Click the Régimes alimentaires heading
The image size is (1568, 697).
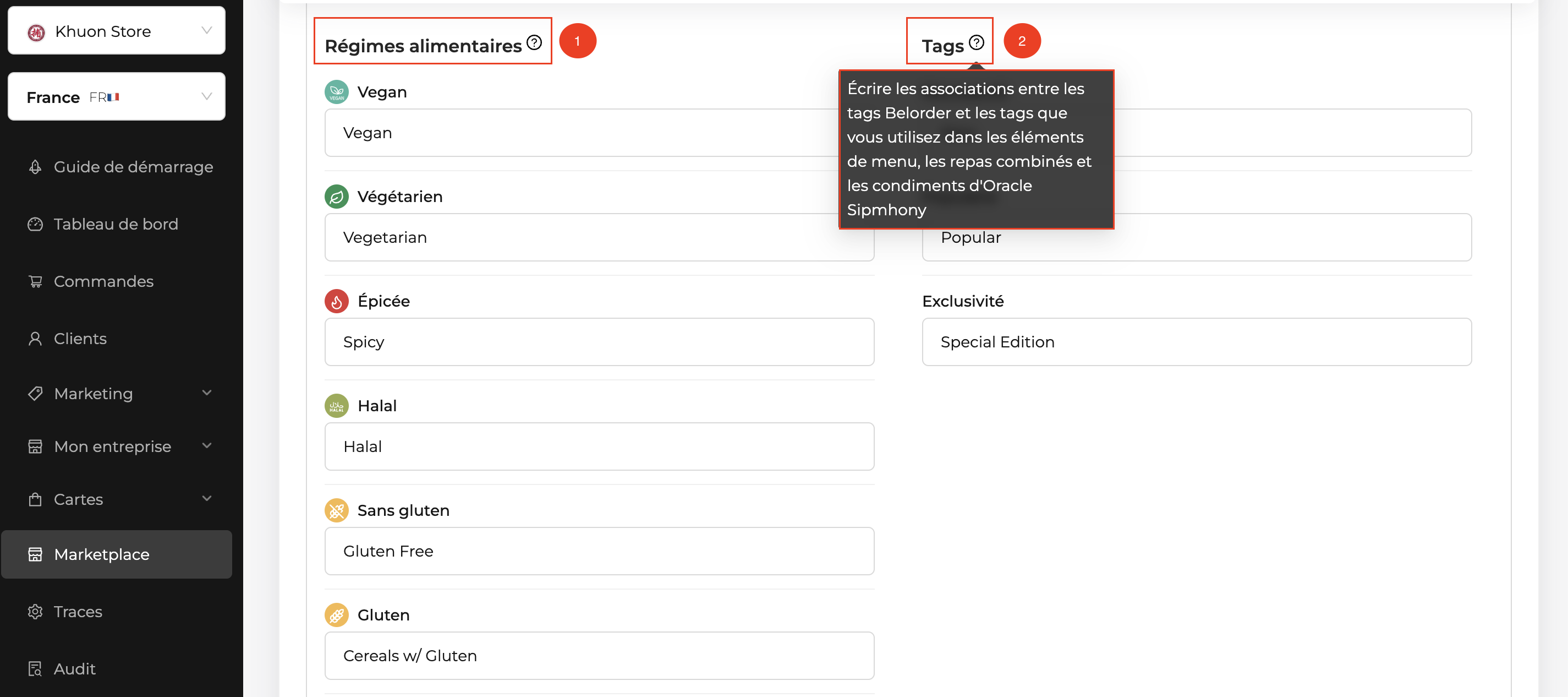coord(423,46)
